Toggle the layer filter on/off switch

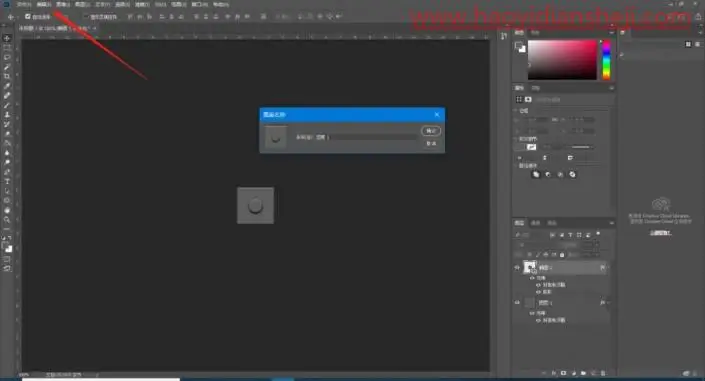(598, 234)
